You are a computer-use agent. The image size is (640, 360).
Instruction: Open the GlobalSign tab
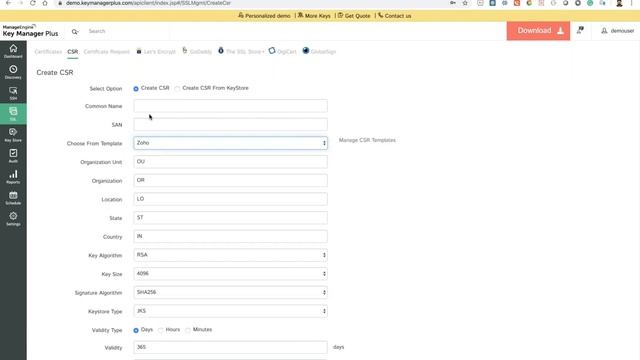[x=319, y=52]
